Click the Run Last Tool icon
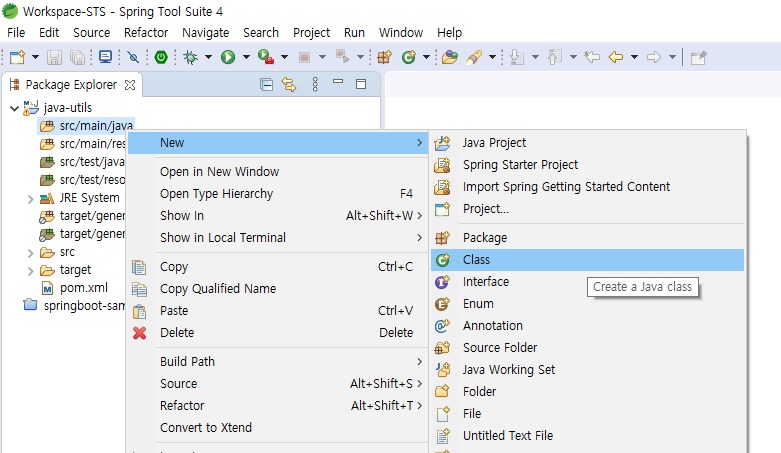781x453 pixels. [x=266, y=57]
